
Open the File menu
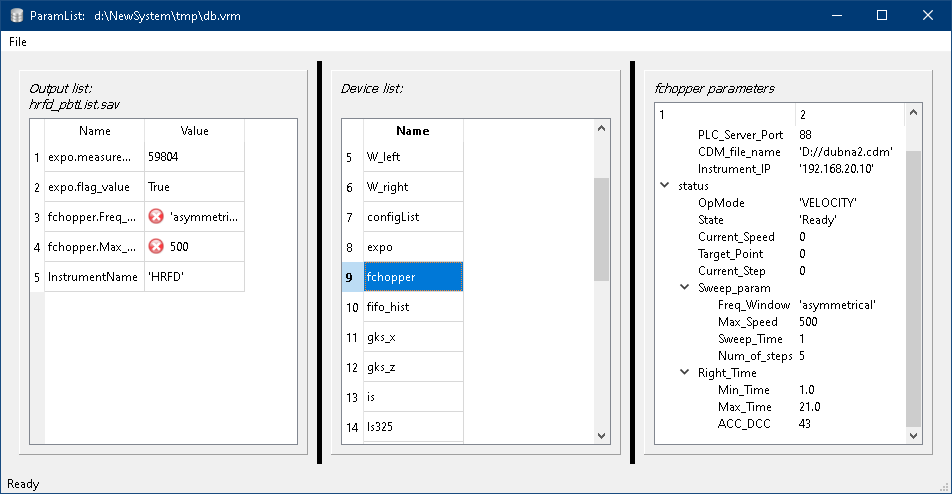tap(18, 42)
